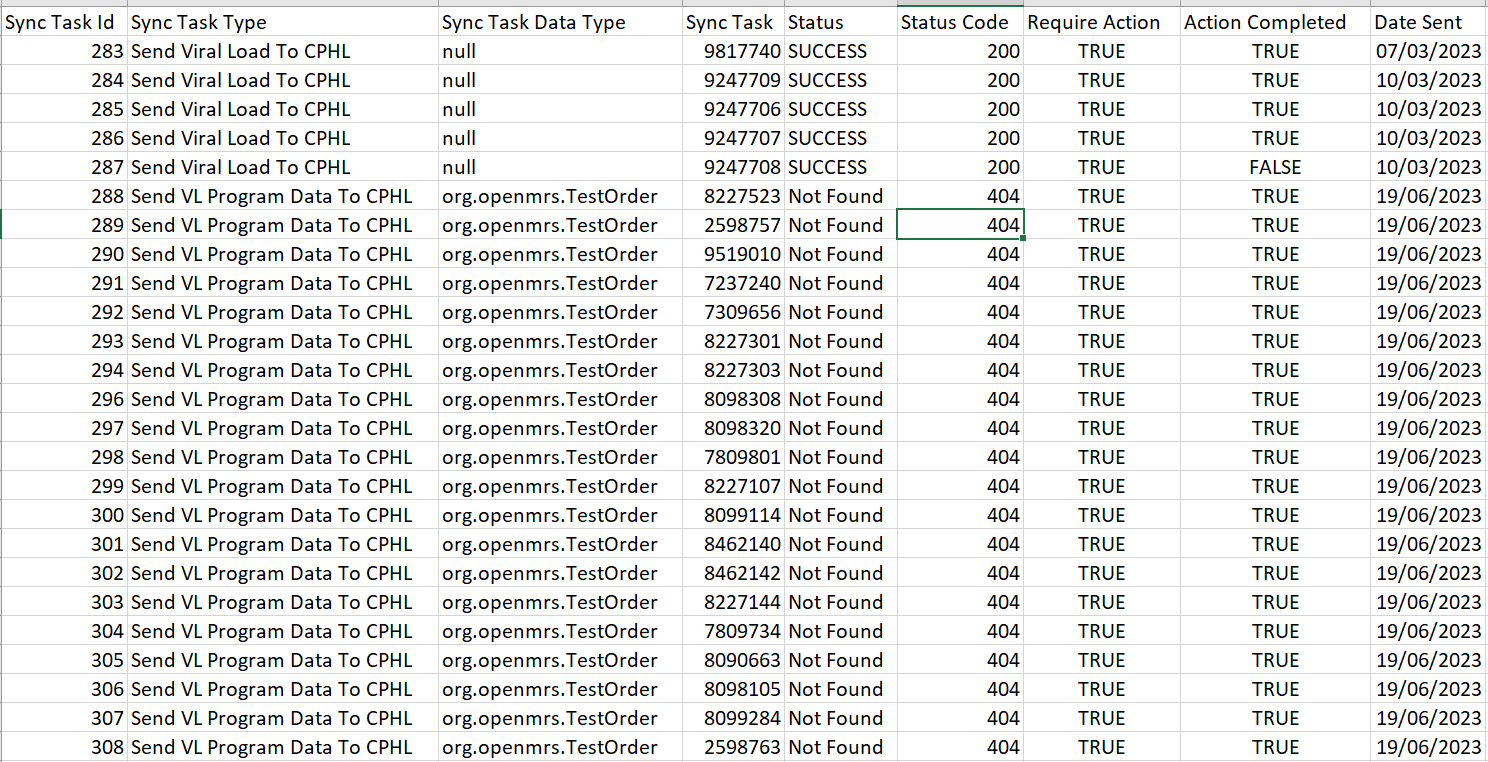Click sync task value 8227523
Image resolution: width=1488 pixels, height=762 pixels.
[733, 196]
